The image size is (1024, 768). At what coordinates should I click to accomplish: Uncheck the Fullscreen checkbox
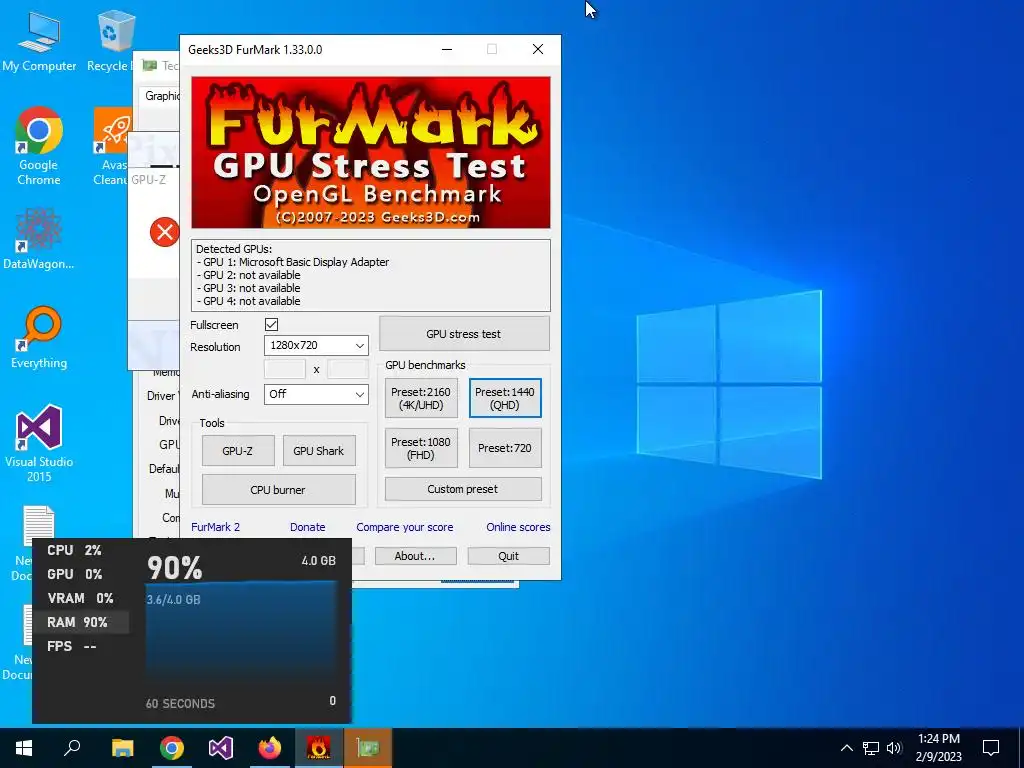[x=272, y=325]
